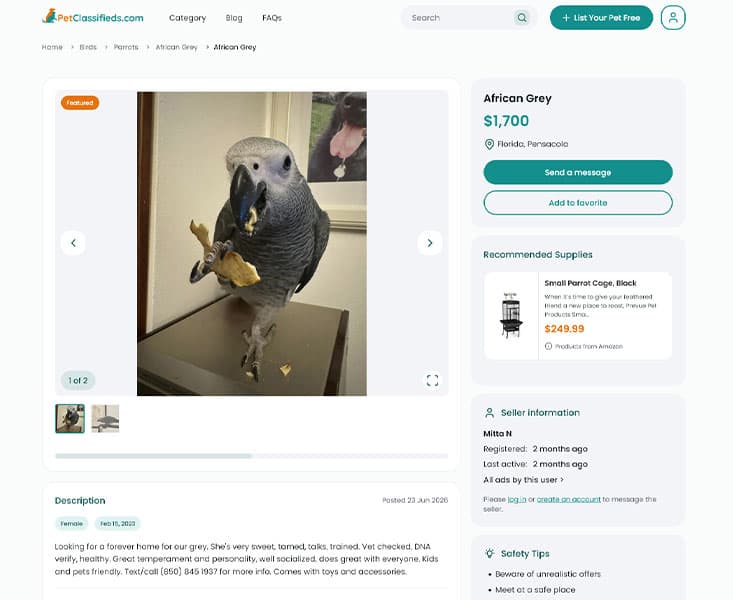Go to the FAQs page
Screen dimensions: 733x600
272,18
